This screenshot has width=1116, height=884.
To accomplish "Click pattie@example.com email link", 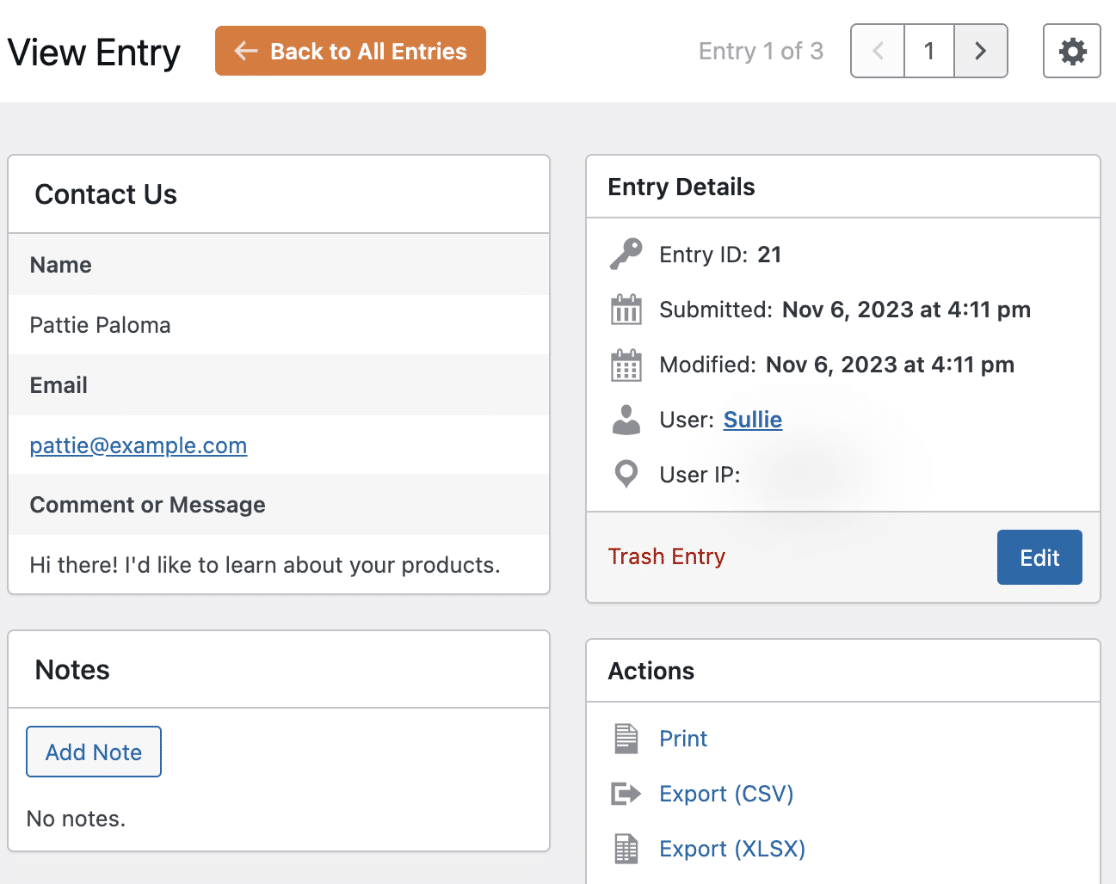I will click(138, 445).
